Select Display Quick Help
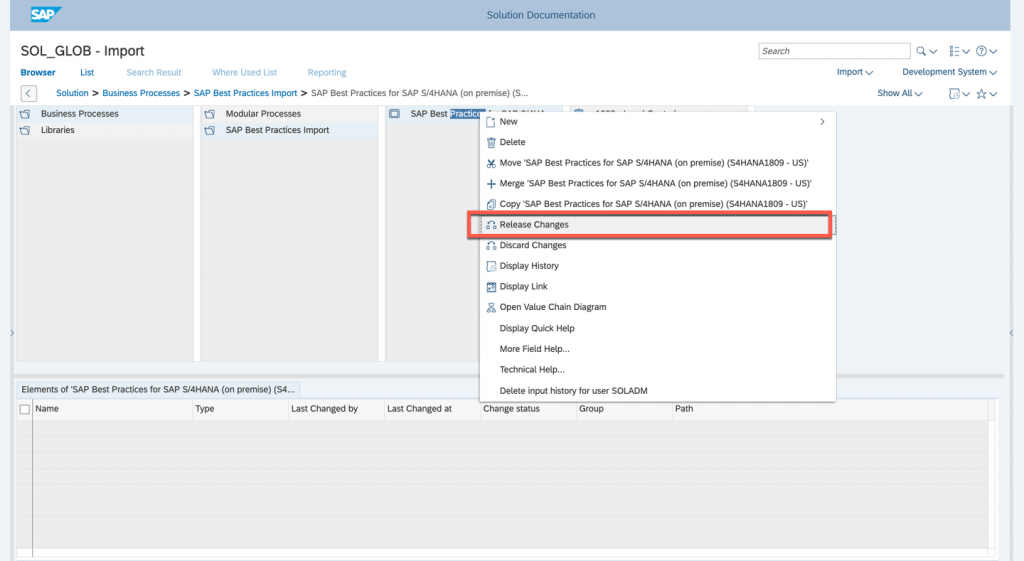This screenshot has width=1024, height=561. point(658,329)
